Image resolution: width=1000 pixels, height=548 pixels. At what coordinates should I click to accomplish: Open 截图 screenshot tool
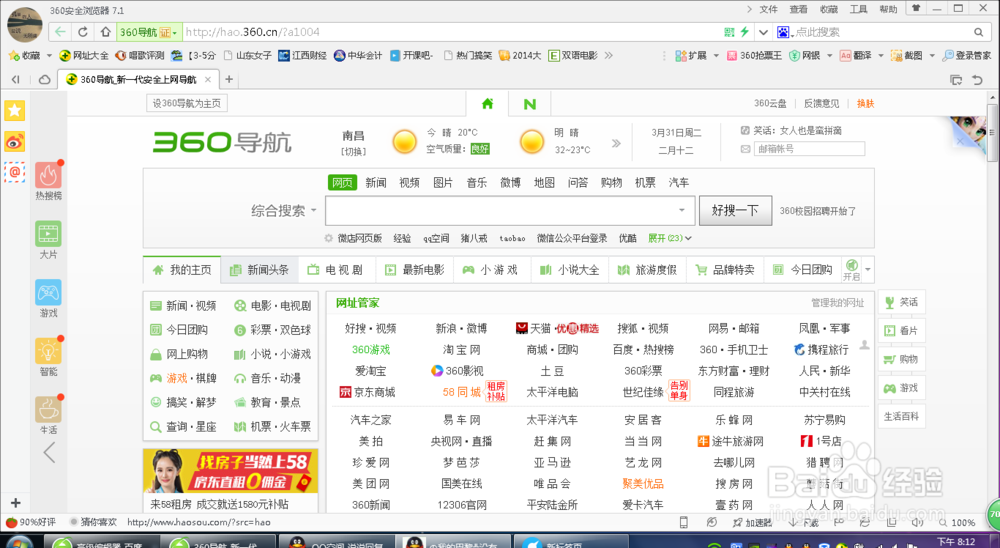tap(907, 56)
